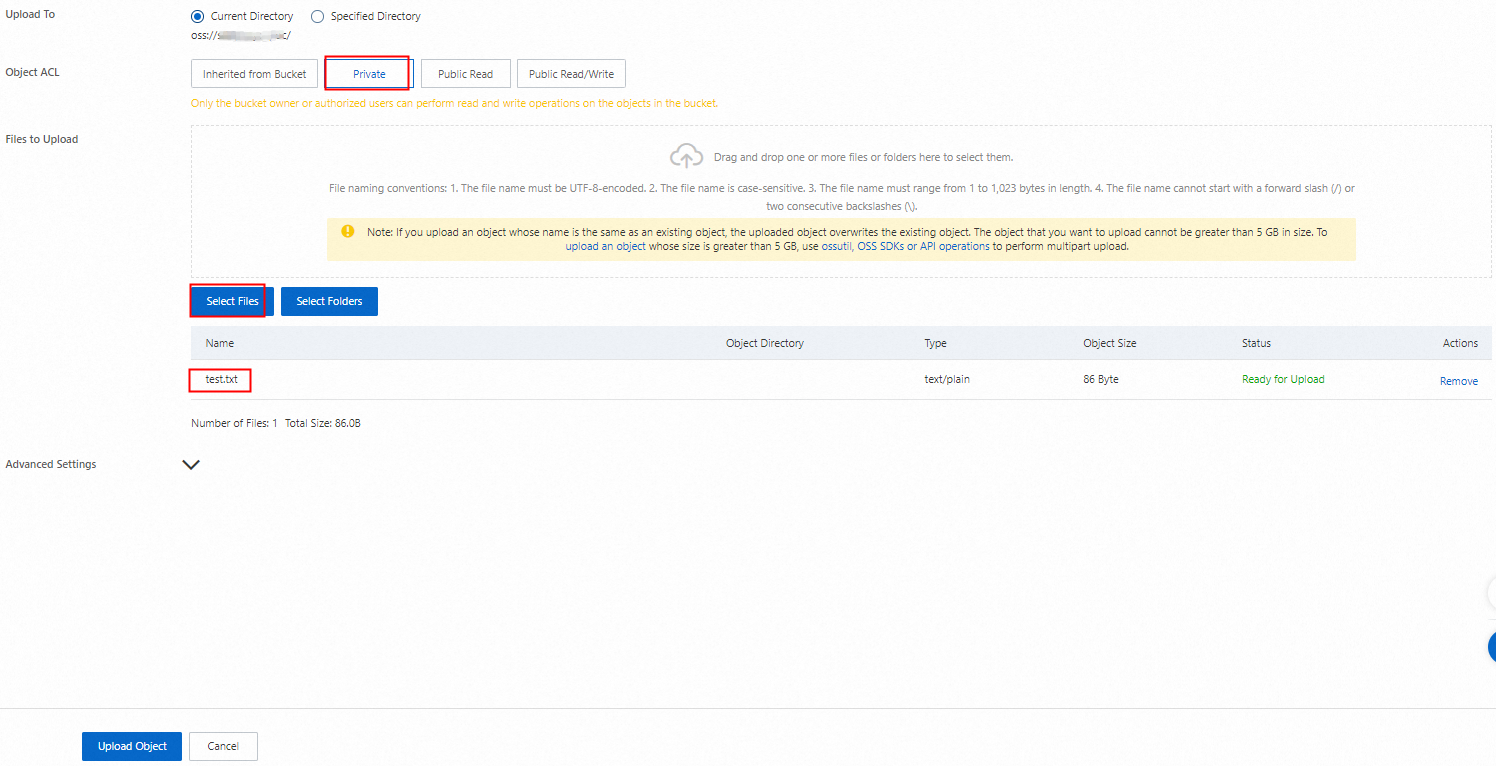Click the cloud upload icon in drop zone
Viewport: 1496px width, 766px height.
[x=686, y=156]
